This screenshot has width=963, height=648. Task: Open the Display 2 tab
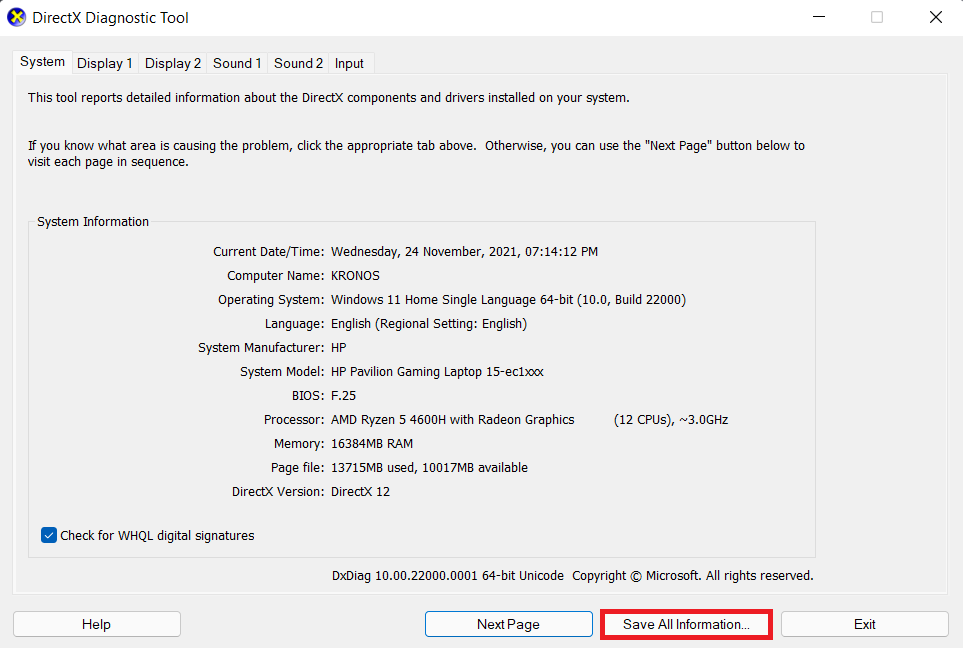tap(173, 63)
